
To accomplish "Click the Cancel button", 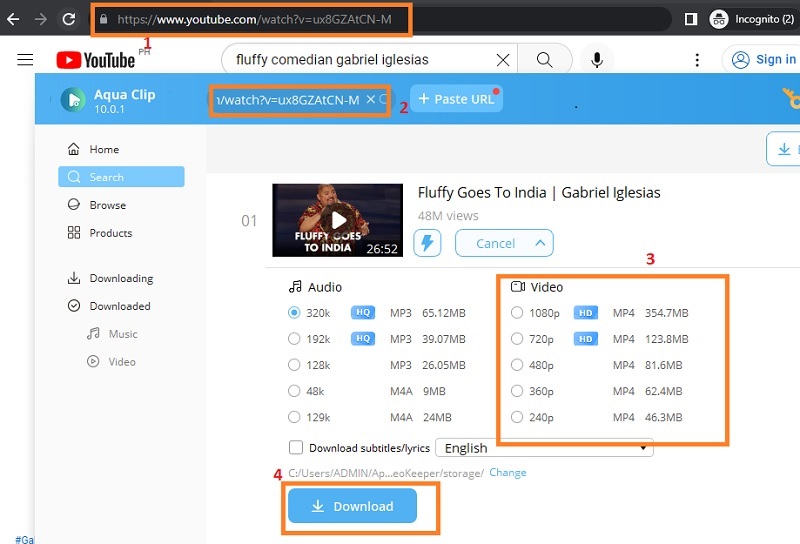I will [504, 243].
